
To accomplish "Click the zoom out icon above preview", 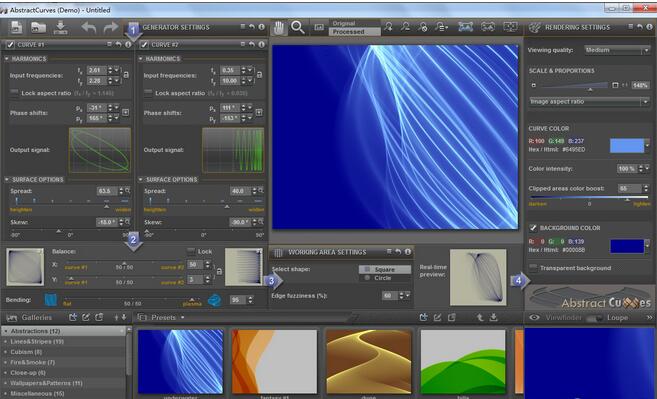I will pos(405,27).
